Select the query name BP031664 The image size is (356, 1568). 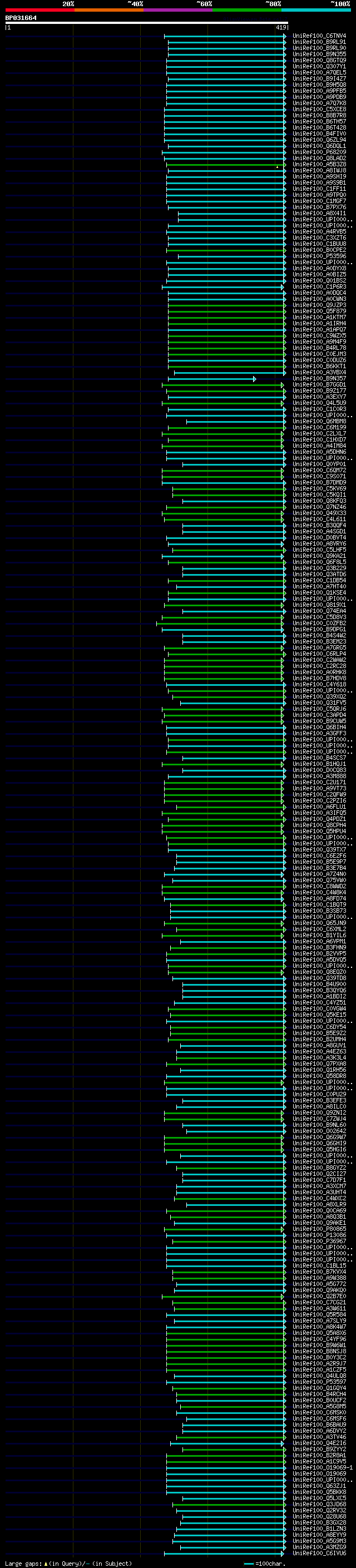21,18
